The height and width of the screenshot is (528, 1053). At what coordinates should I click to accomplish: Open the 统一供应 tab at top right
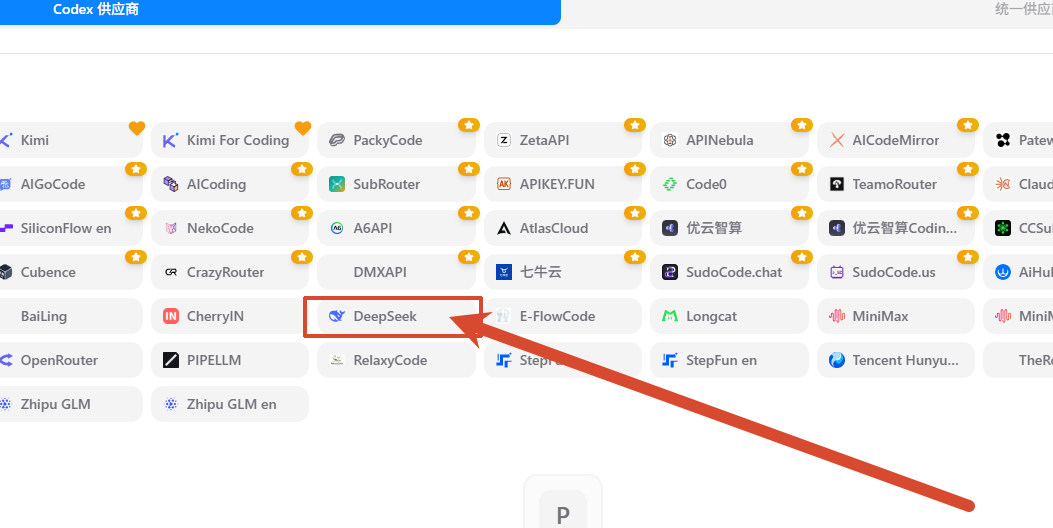point(1023,9)
